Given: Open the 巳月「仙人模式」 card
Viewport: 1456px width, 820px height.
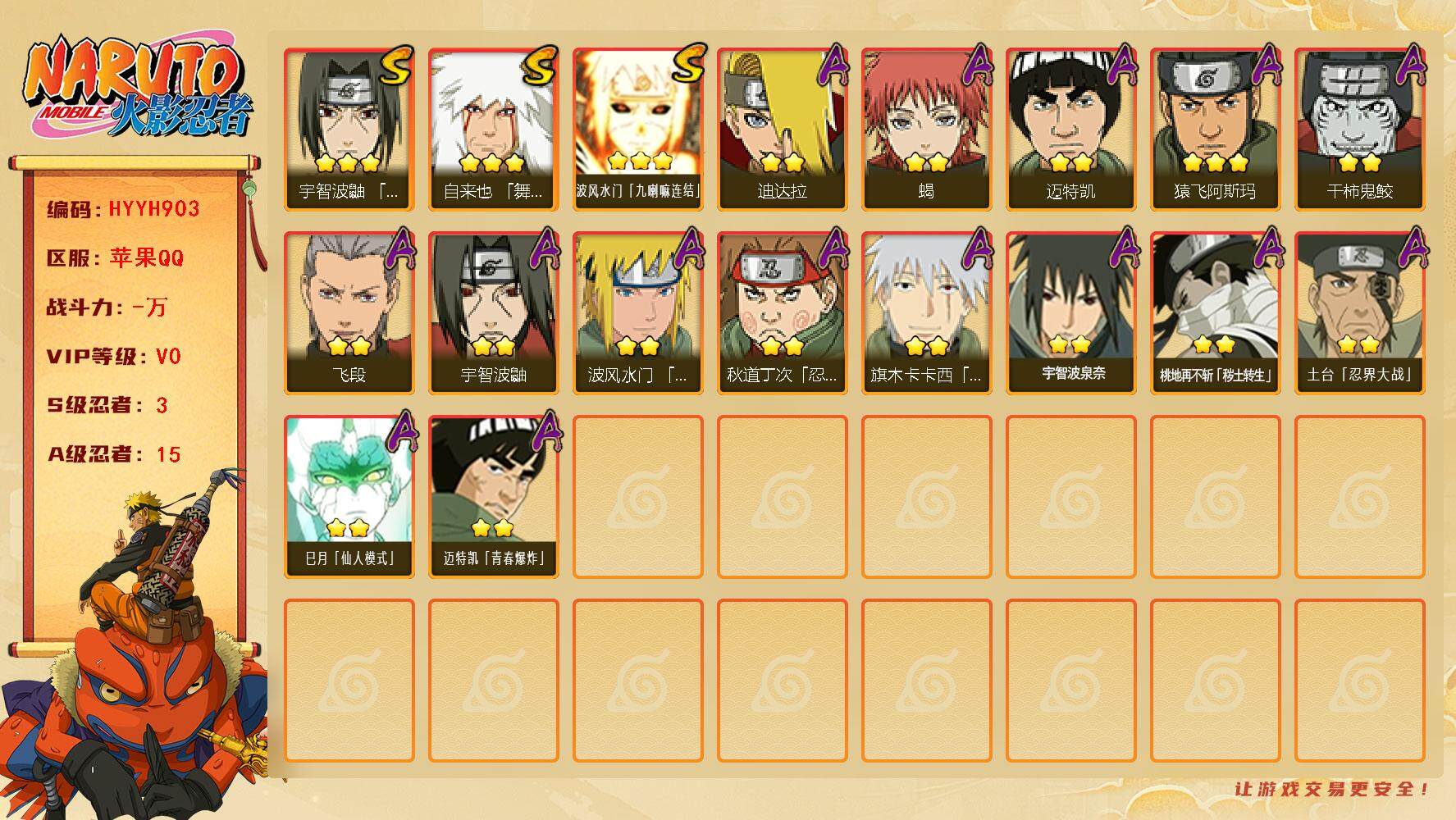Looking at the screenshot, I should pyautogui.click(x=349, y=497).
